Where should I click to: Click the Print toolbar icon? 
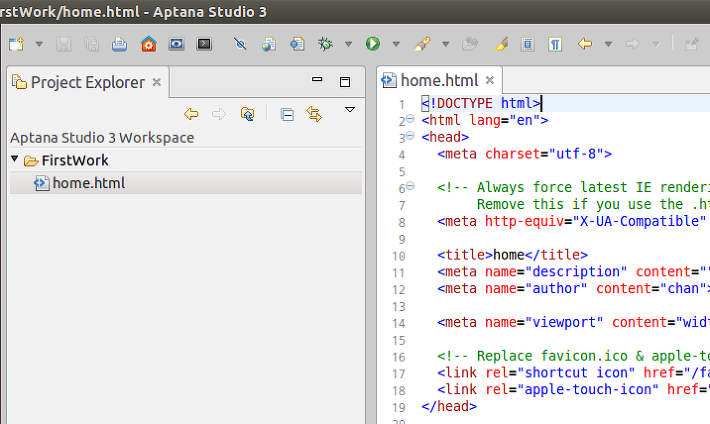pyautogui.click(x=120, y=44)
